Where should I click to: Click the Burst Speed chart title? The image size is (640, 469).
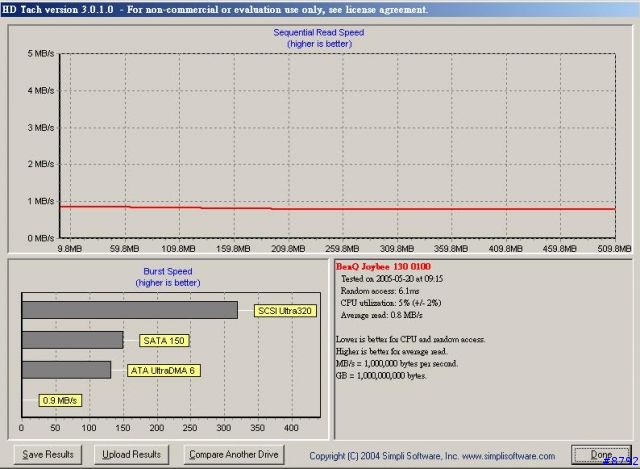pyautogui.click(x=168, y=271)
